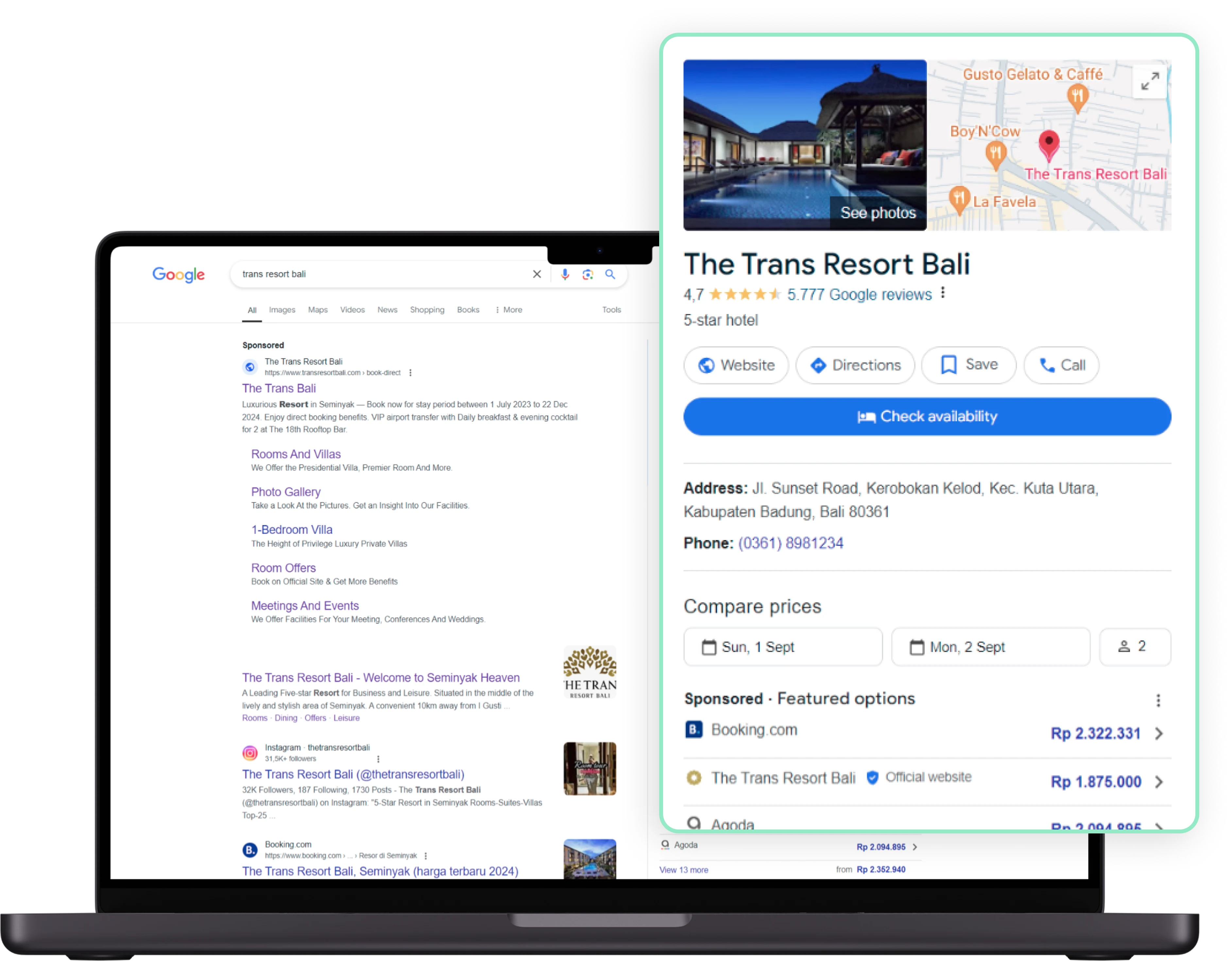This screenshot has width=1232, height=961.
Task: Open the 1-Bedroom Villa sitelink
Action: point(292,530)
